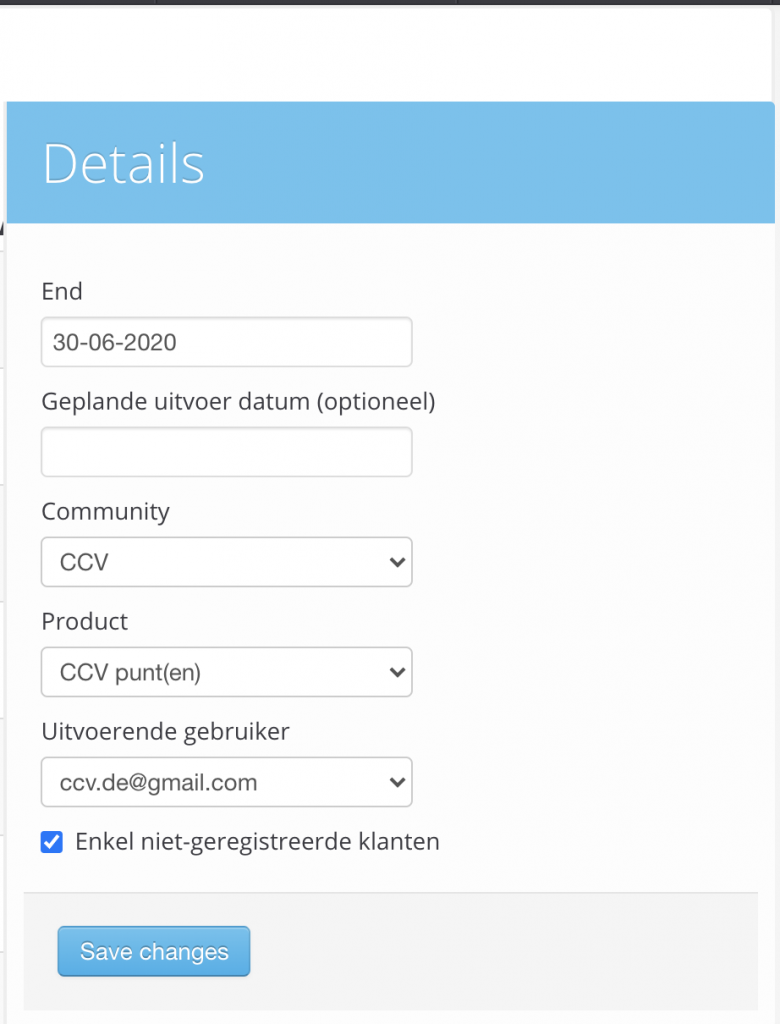Uncheck the Enkel niet-geregistreerde klanten checkbox
780x1024 pixels.
tap(52, 842)
